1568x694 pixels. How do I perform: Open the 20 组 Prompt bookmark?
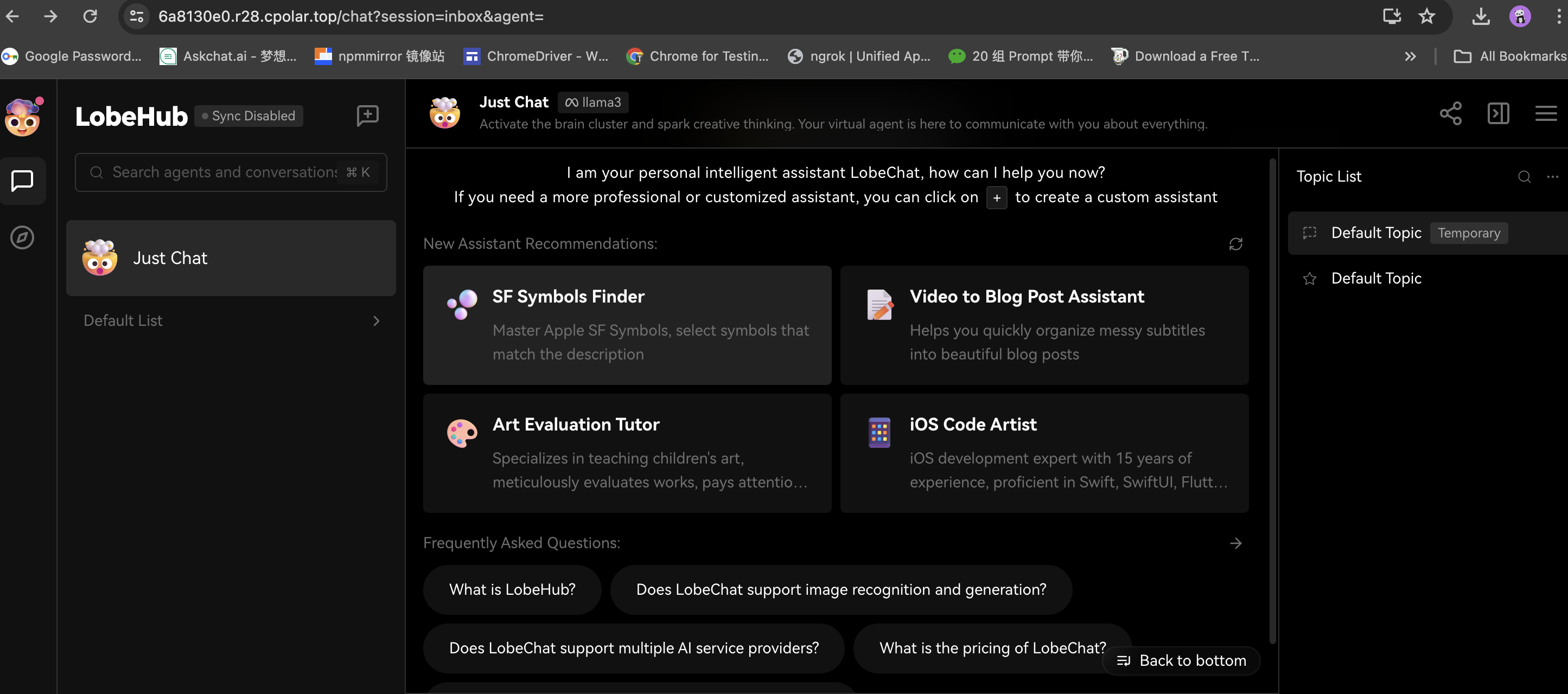[x=1021, y=56]
